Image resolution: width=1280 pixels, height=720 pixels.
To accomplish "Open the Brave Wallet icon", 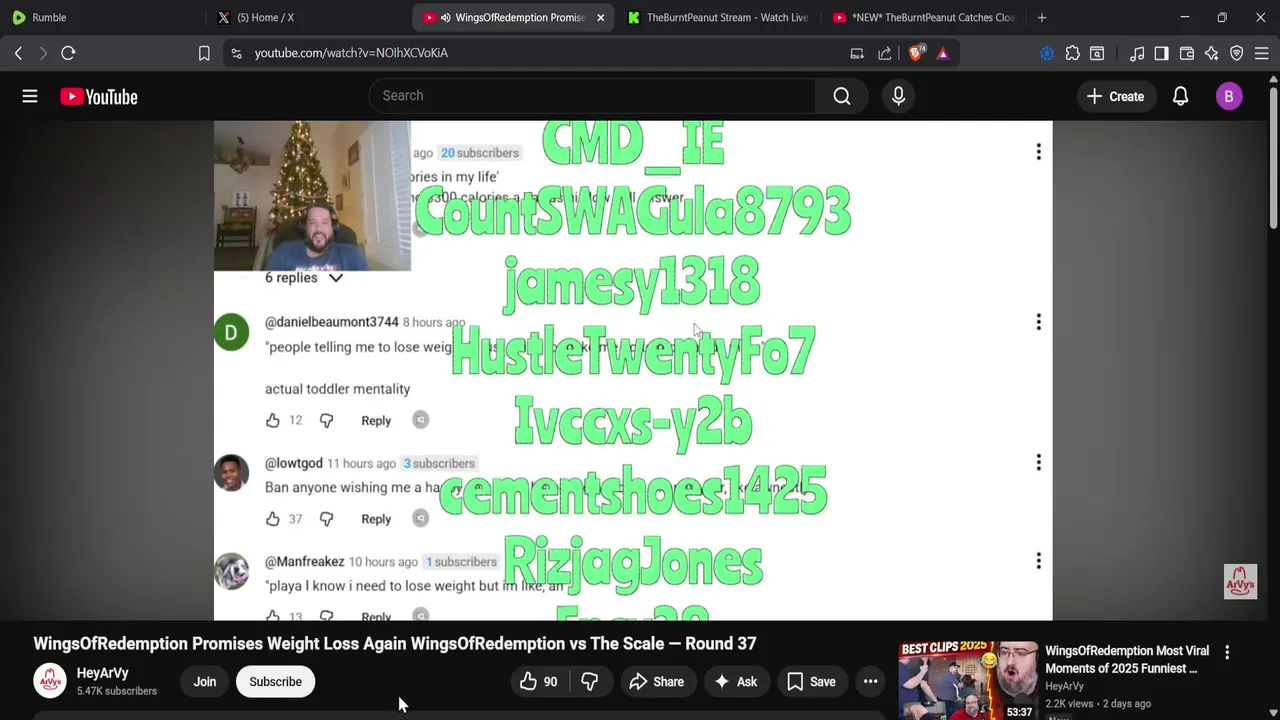I will coord(1187,53).
